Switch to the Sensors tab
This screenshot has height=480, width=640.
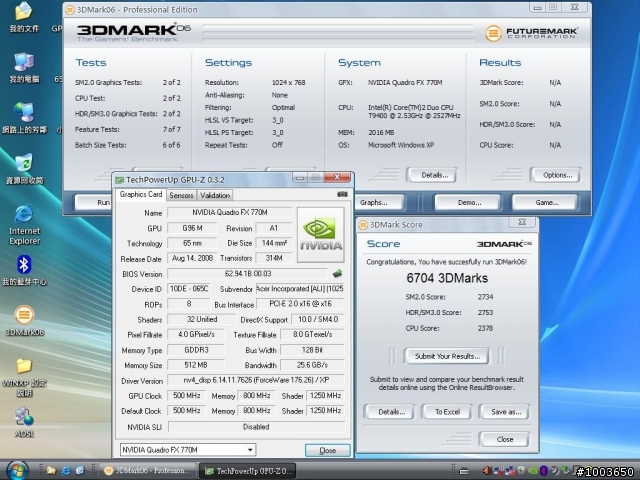tap(181, 196)
